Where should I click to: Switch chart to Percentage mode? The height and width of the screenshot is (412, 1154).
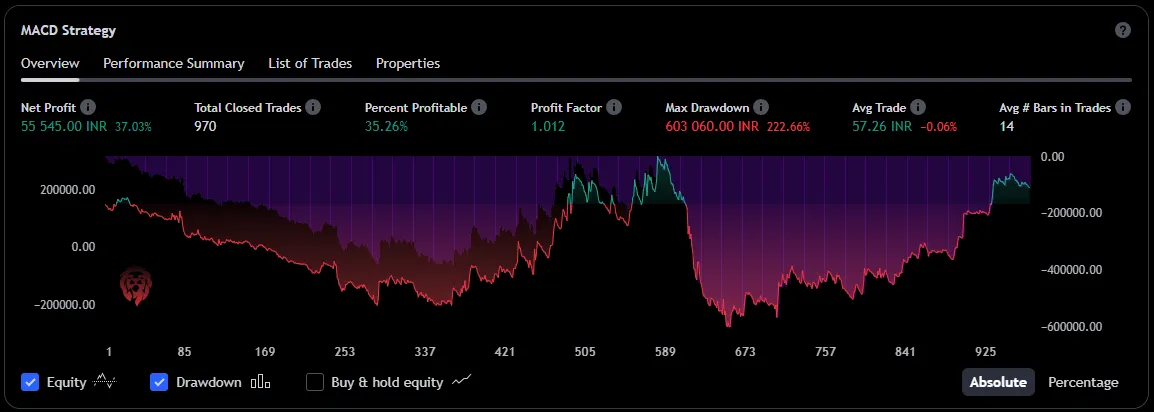coord(1083,382)
